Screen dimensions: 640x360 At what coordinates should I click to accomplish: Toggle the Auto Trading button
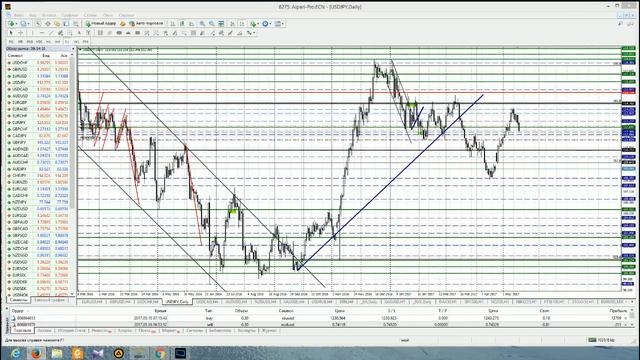pos(146,24)
